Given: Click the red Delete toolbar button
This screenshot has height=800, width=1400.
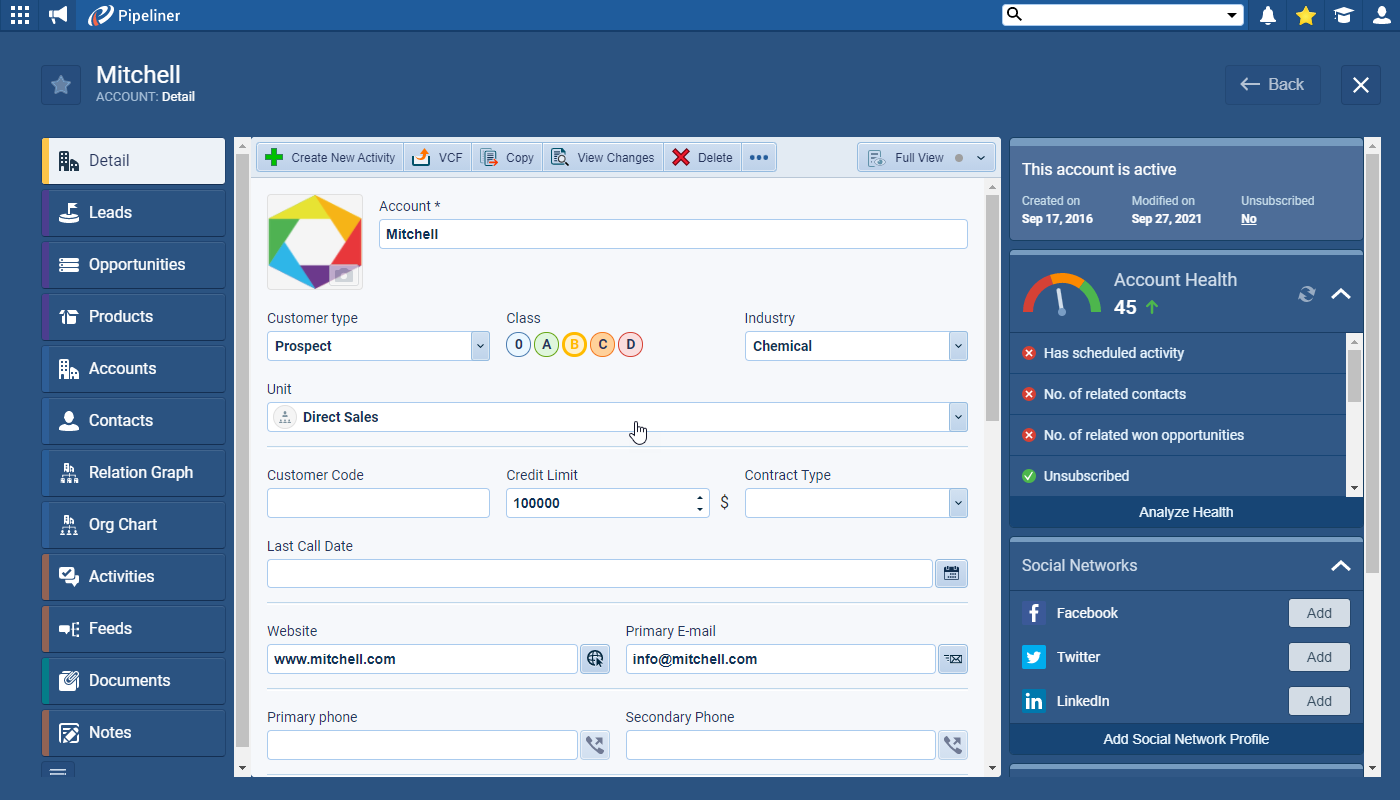Looking at the screenshot, I should pyautogui.click(x=702, y=158).
